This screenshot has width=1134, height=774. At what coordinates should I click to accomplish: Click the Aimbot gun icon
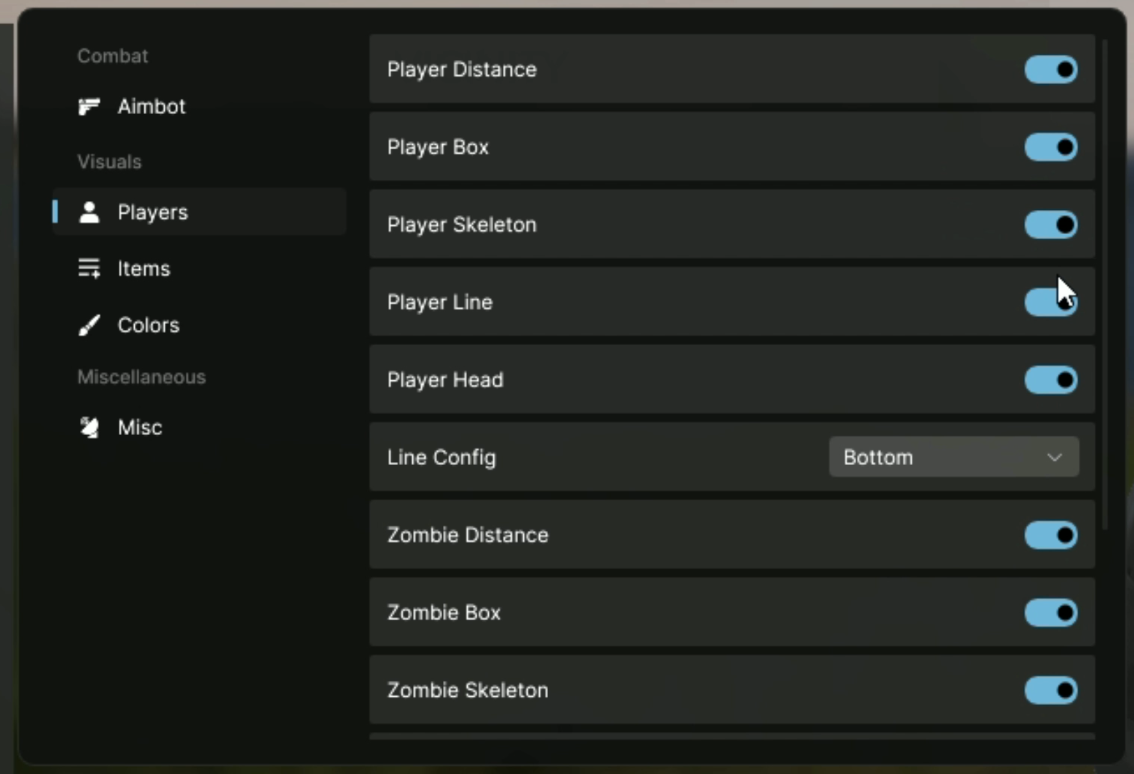(x=90, y=107)
